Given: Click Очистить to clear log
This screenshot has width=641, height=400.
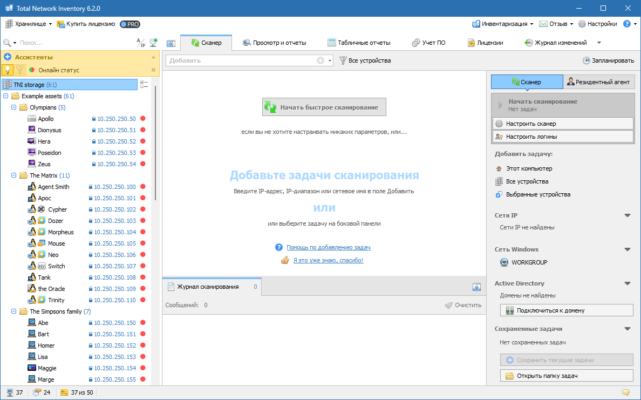Looking at the screenshot, I should click(463, 305).
